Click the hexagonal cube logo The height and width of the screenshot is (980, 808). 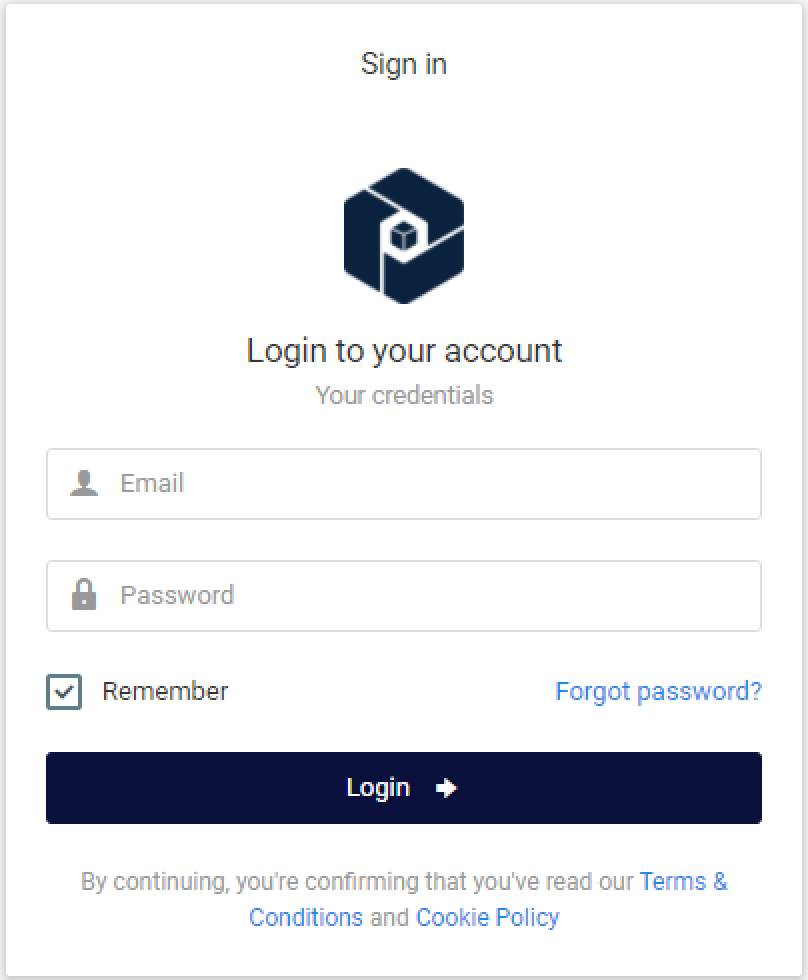(x=404, y=236)
